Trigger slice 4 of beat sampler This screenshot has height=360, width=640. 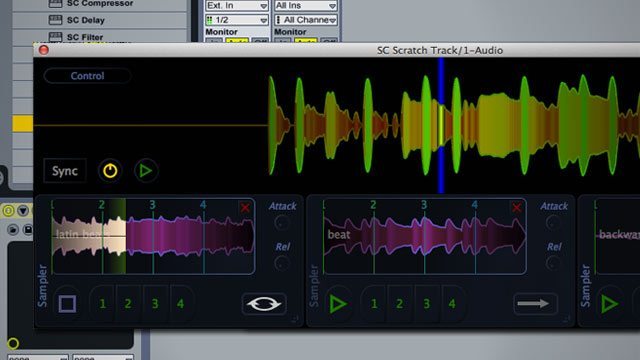click(x=452, y=304)
